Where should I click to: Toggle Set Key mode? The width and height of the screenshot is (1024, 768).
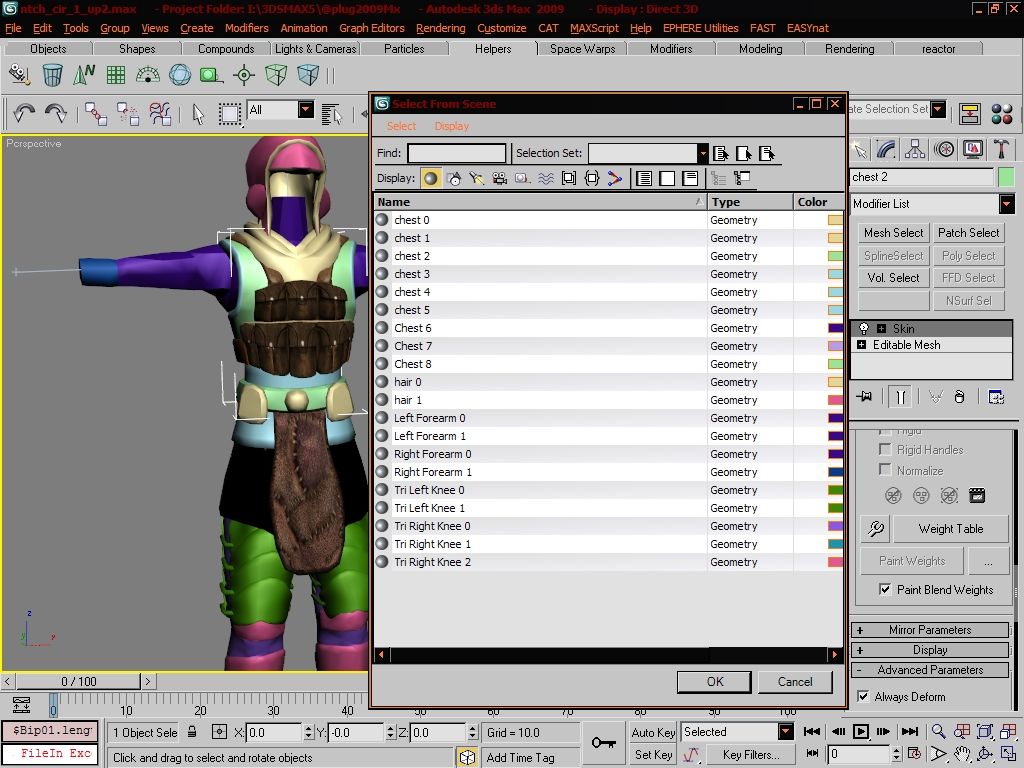[x=652, y=754]
